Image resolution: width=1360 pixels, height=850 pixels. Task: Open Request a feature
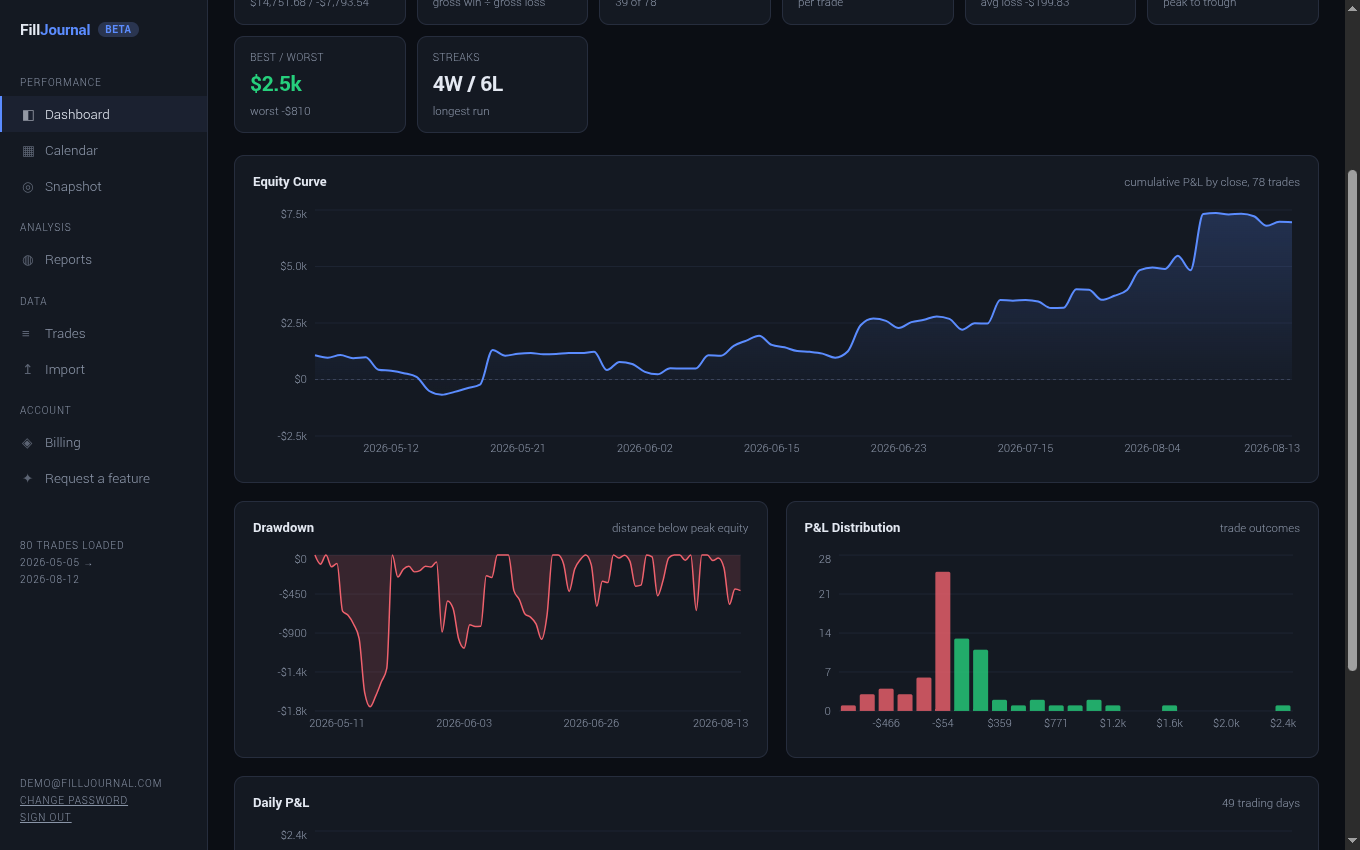click(x=104, y=478)
